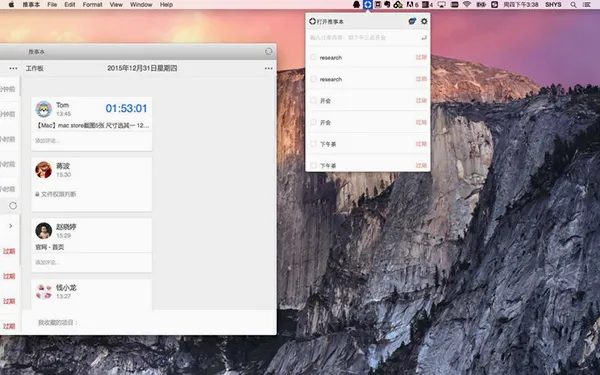Click the Evernote elephant icon in the menu bar

tap(387, 5)
